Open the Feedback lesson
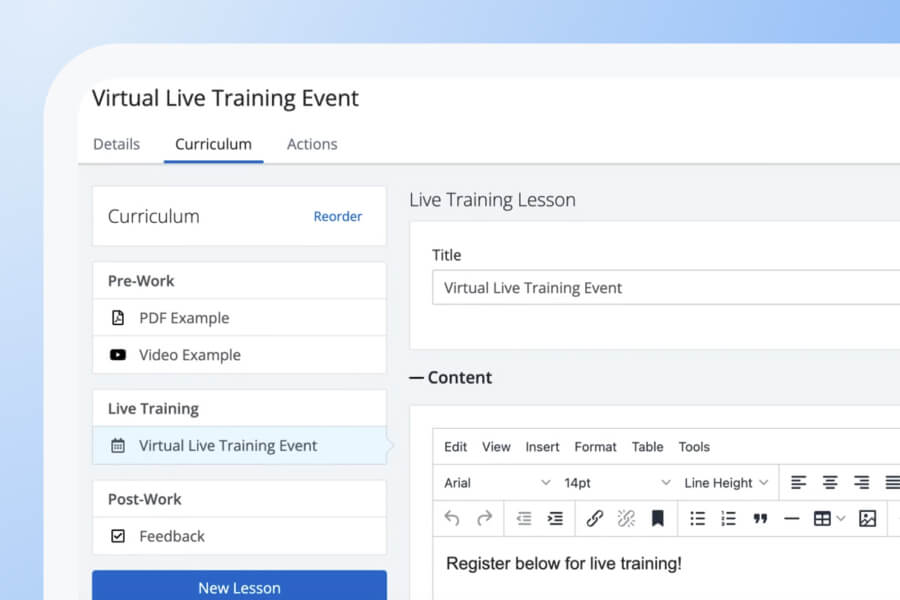 coord(239,536)
